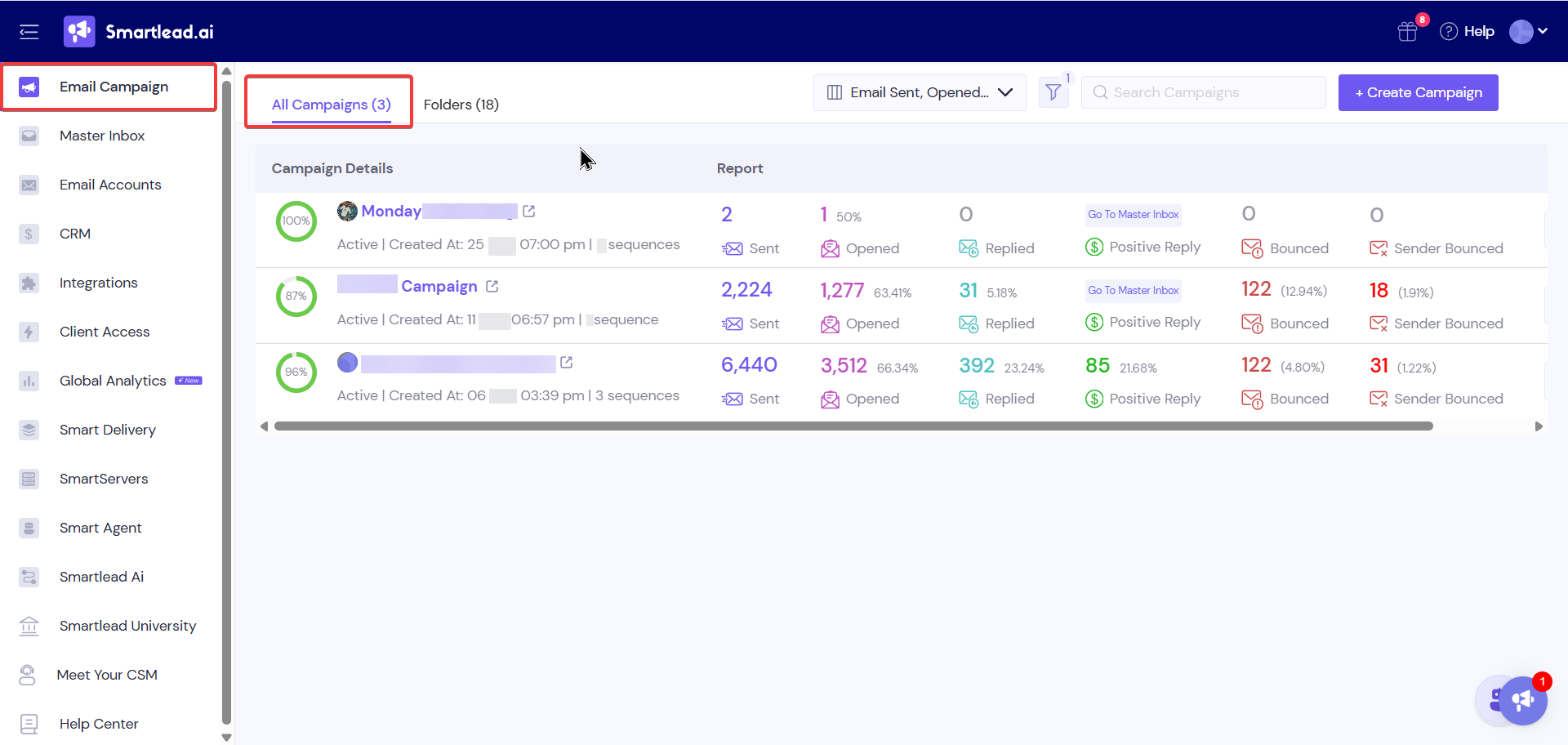Image resolution: width=1568 pixels, height=745 pixels.
Task: Open the announcements chat widget
Action: click(1522, 700)
